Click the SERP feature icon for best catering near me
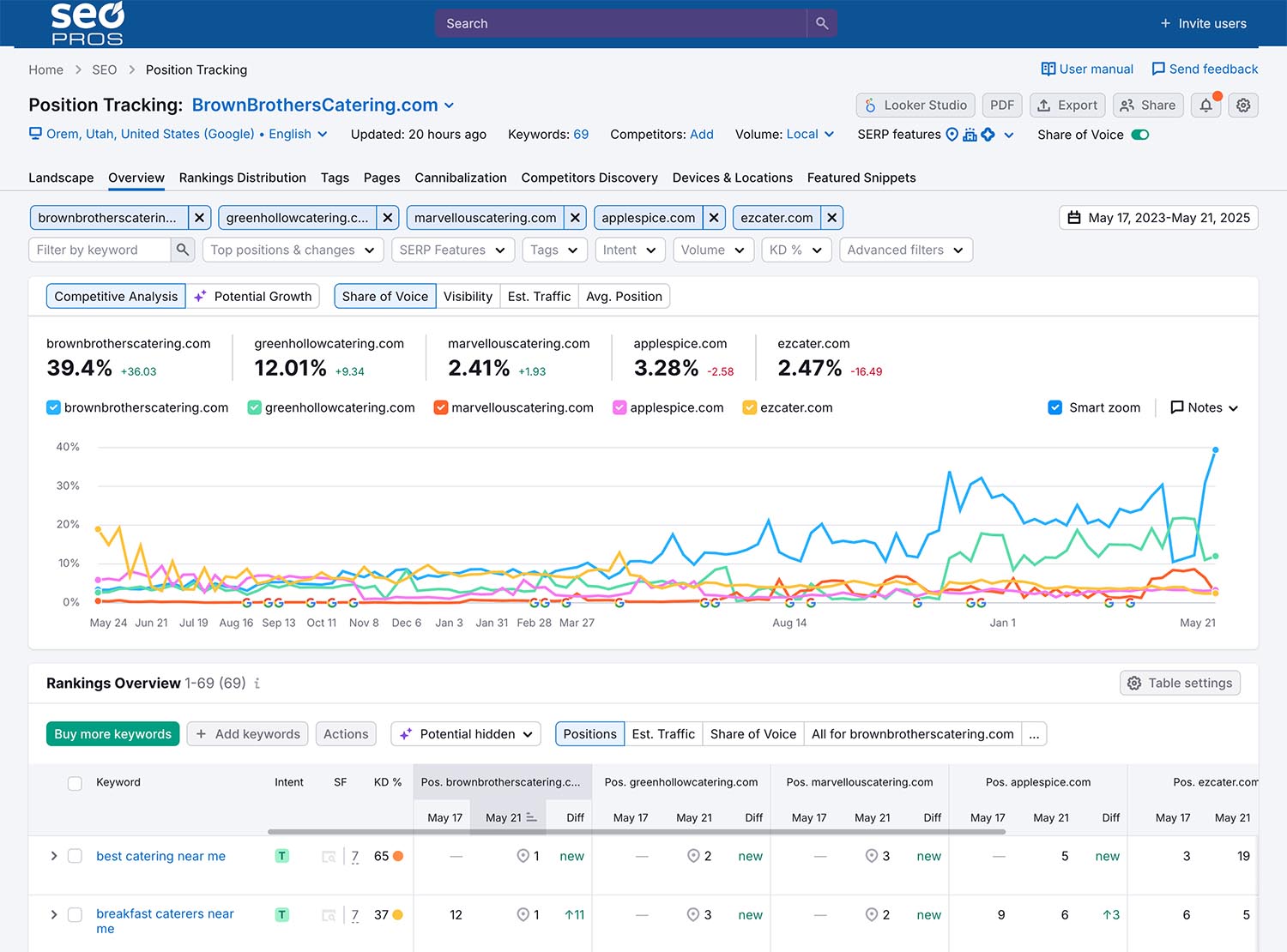1287x952 pixels. tap(329, 856)
